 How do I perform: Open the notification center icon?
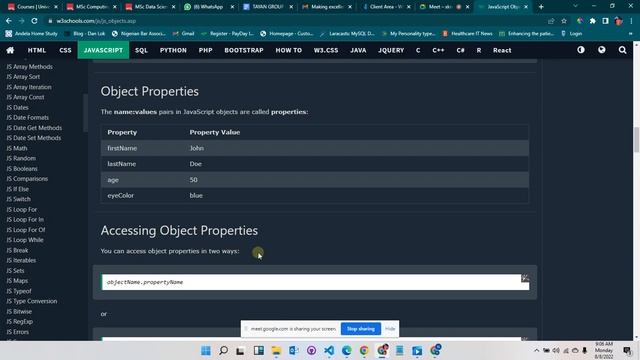tap(627, 351)
